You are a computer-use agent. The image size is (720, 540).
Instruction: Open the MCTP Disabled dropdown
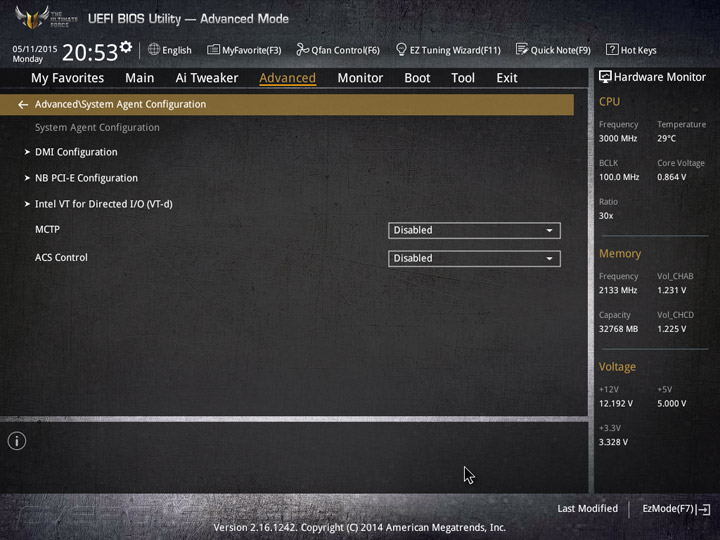click(474, 230)
